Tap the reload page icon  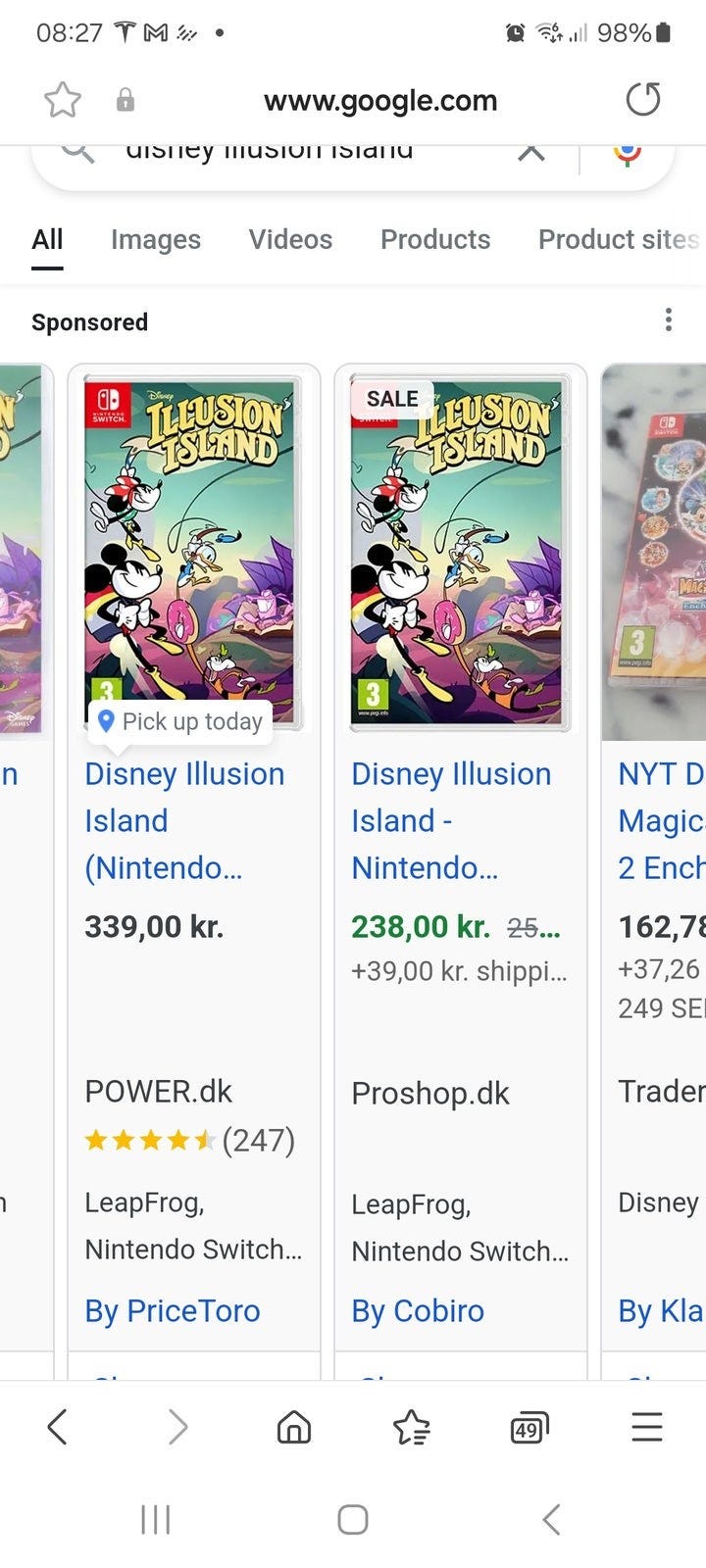click(x=643, y=100)
